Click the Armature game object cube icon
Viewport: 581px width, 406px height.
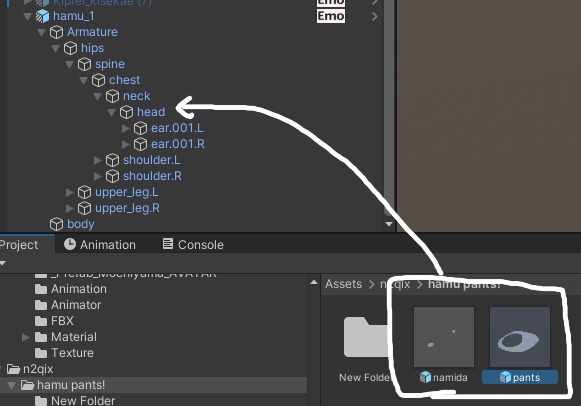(56, 32)
